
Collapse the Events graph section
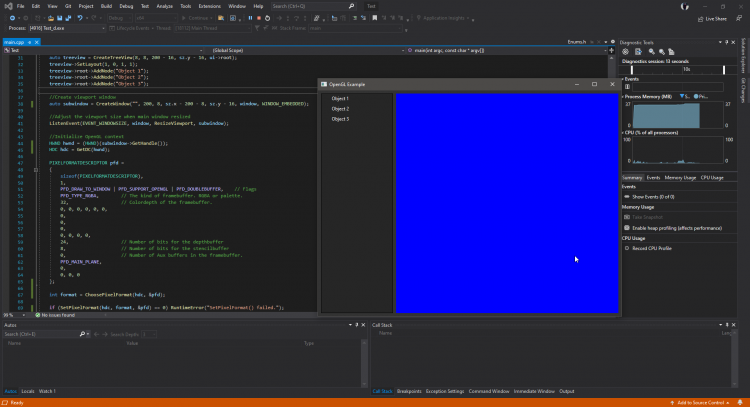tap(624, 81)
